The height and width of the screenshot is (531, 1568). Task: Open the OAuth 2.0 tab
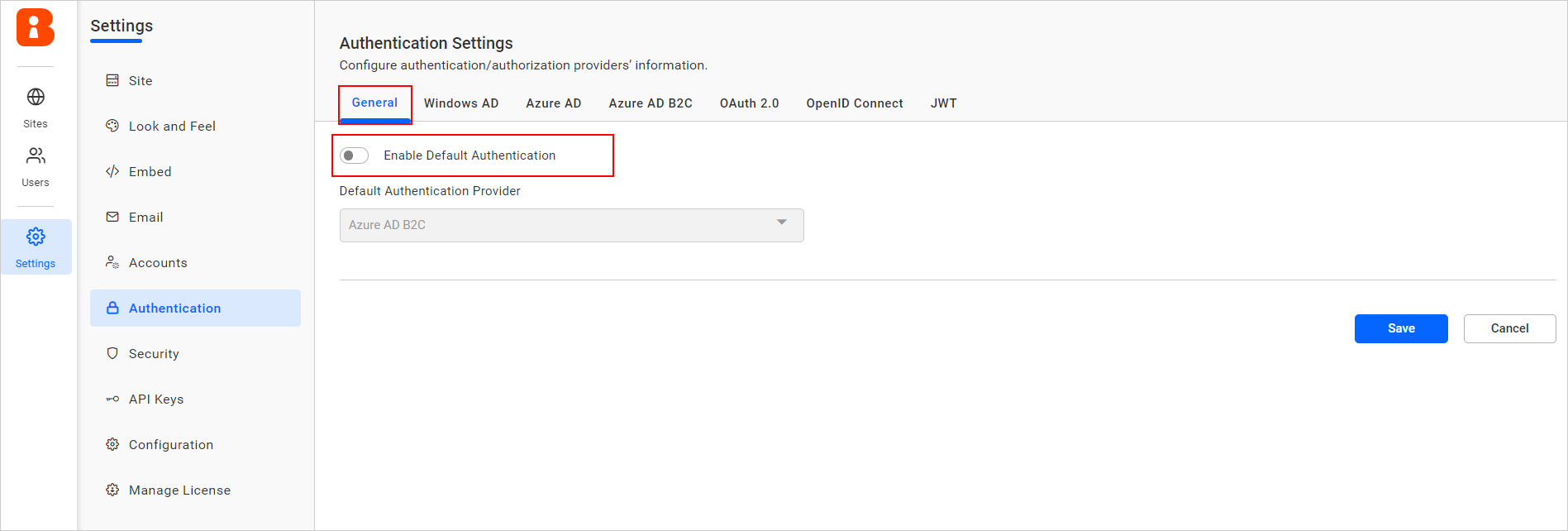750,103
